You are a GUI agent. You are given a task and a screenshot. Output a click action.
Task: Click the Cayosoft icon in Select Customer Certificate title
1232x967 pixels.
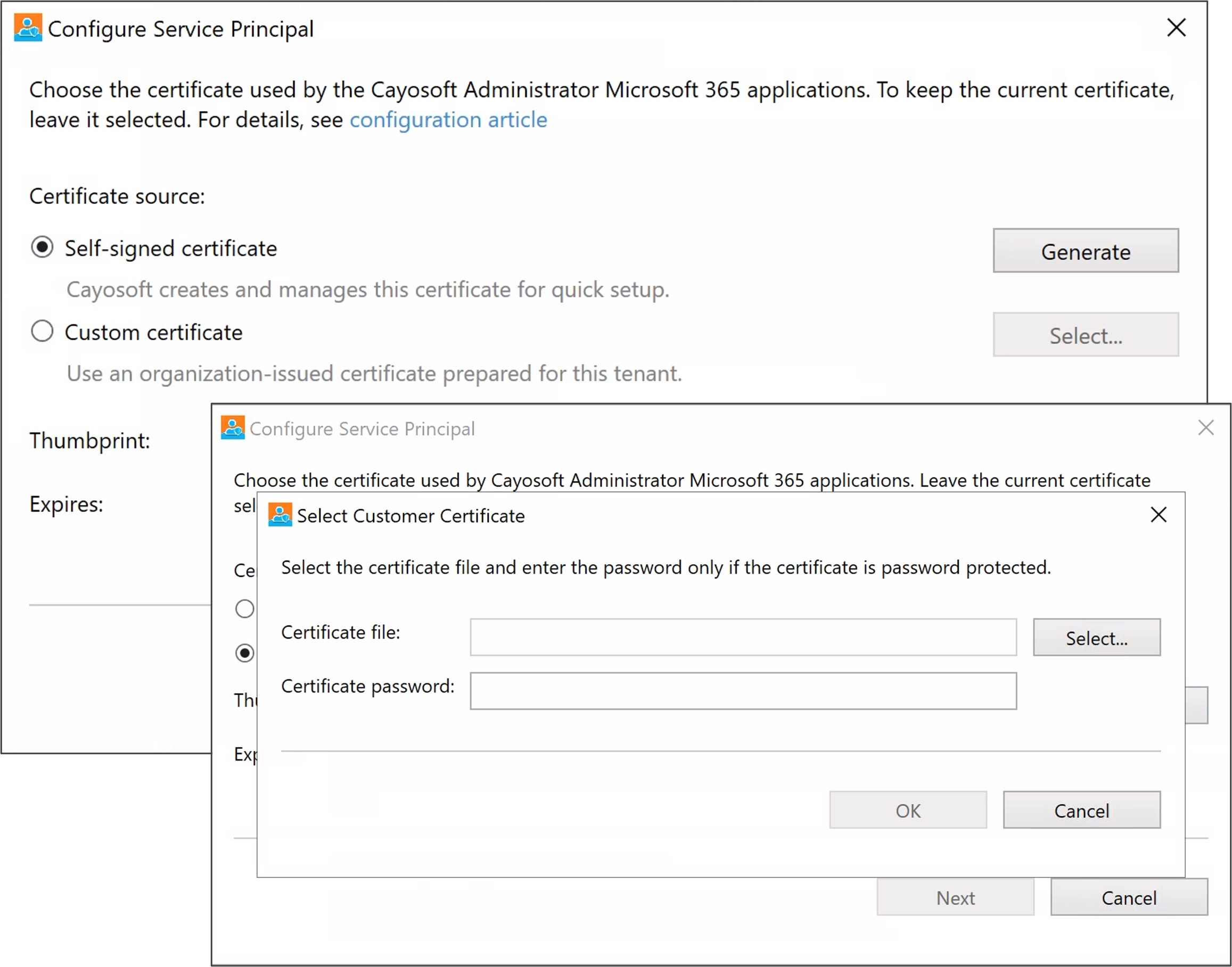click(280, 515)
